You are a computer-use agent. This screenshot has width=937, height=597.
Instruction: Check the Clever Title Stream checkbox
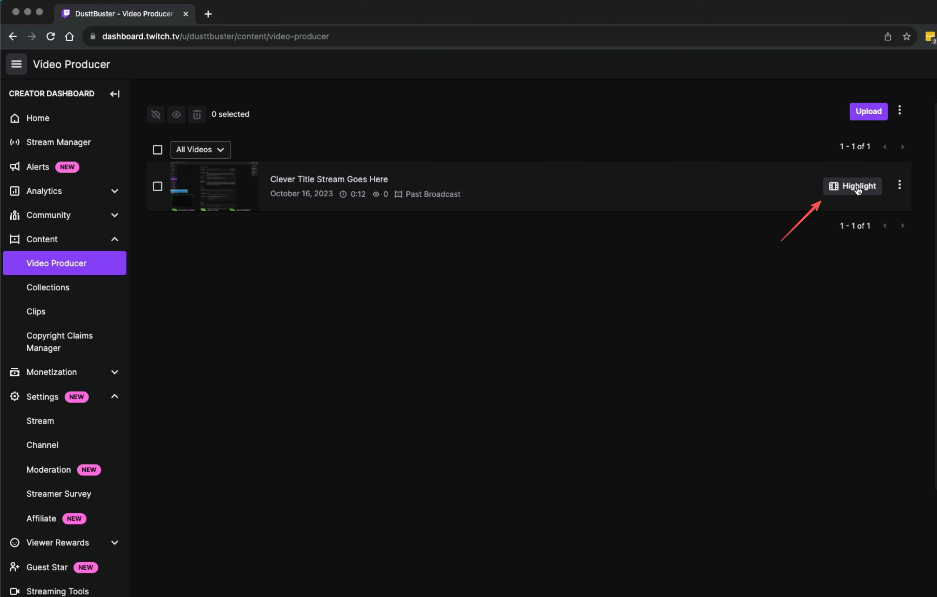click(156, 185)
